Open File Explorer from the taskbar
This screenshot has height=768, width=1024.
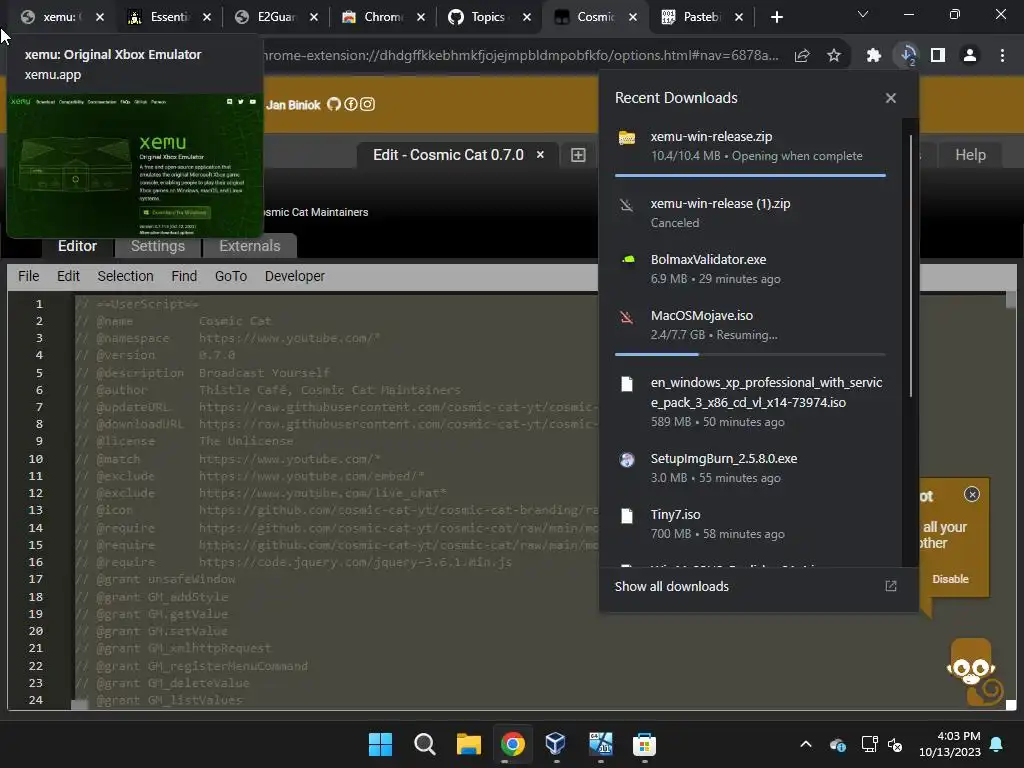tap(468, 744)
